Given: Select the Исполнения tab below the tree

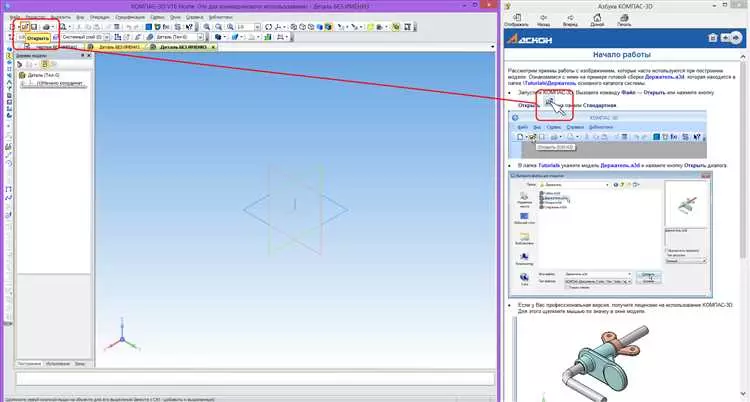Looking at the screenshot, I should 58,364.
